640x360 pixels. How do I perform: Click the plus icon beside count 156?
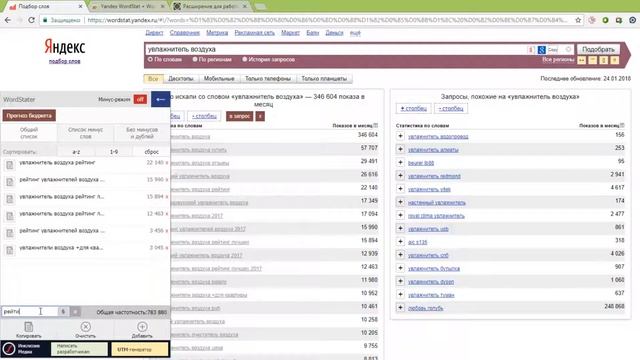coord(400,136)
